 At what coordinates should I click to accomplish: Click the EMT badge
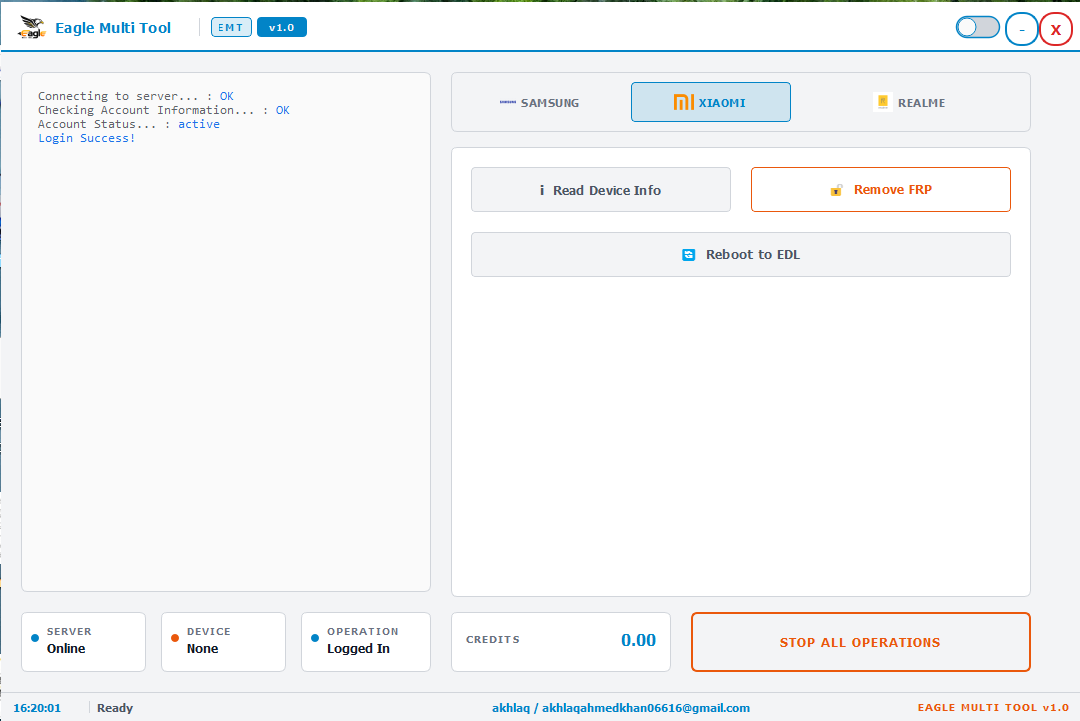click(x=231, y=28)
